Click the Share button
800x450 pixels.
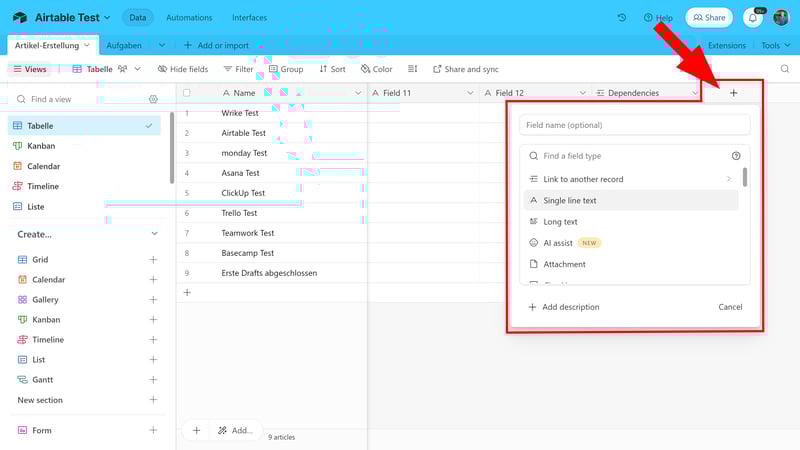(x=709, y=17)
